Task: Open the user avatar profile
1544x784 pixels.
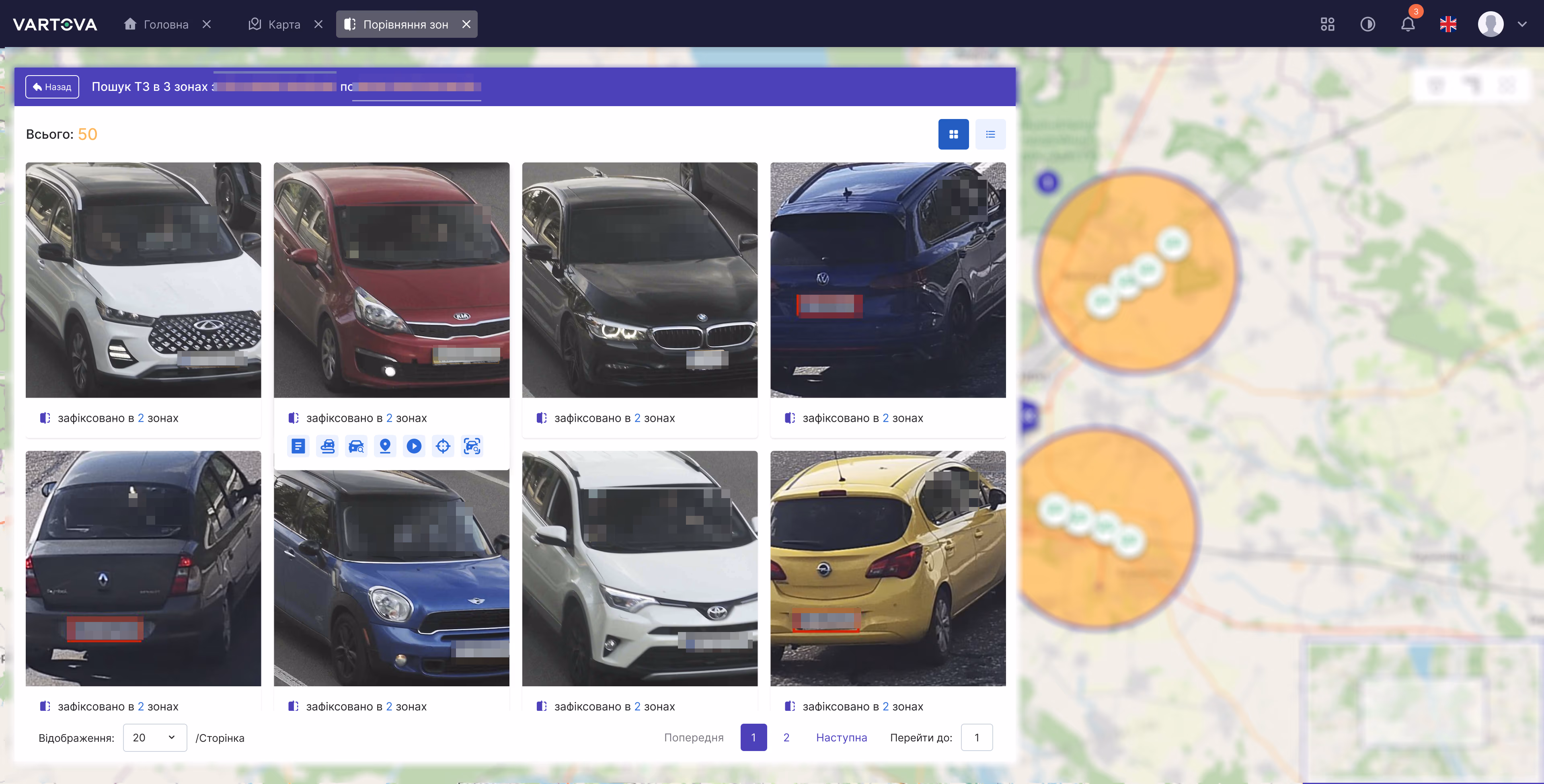Action: tap(1491, 24)
